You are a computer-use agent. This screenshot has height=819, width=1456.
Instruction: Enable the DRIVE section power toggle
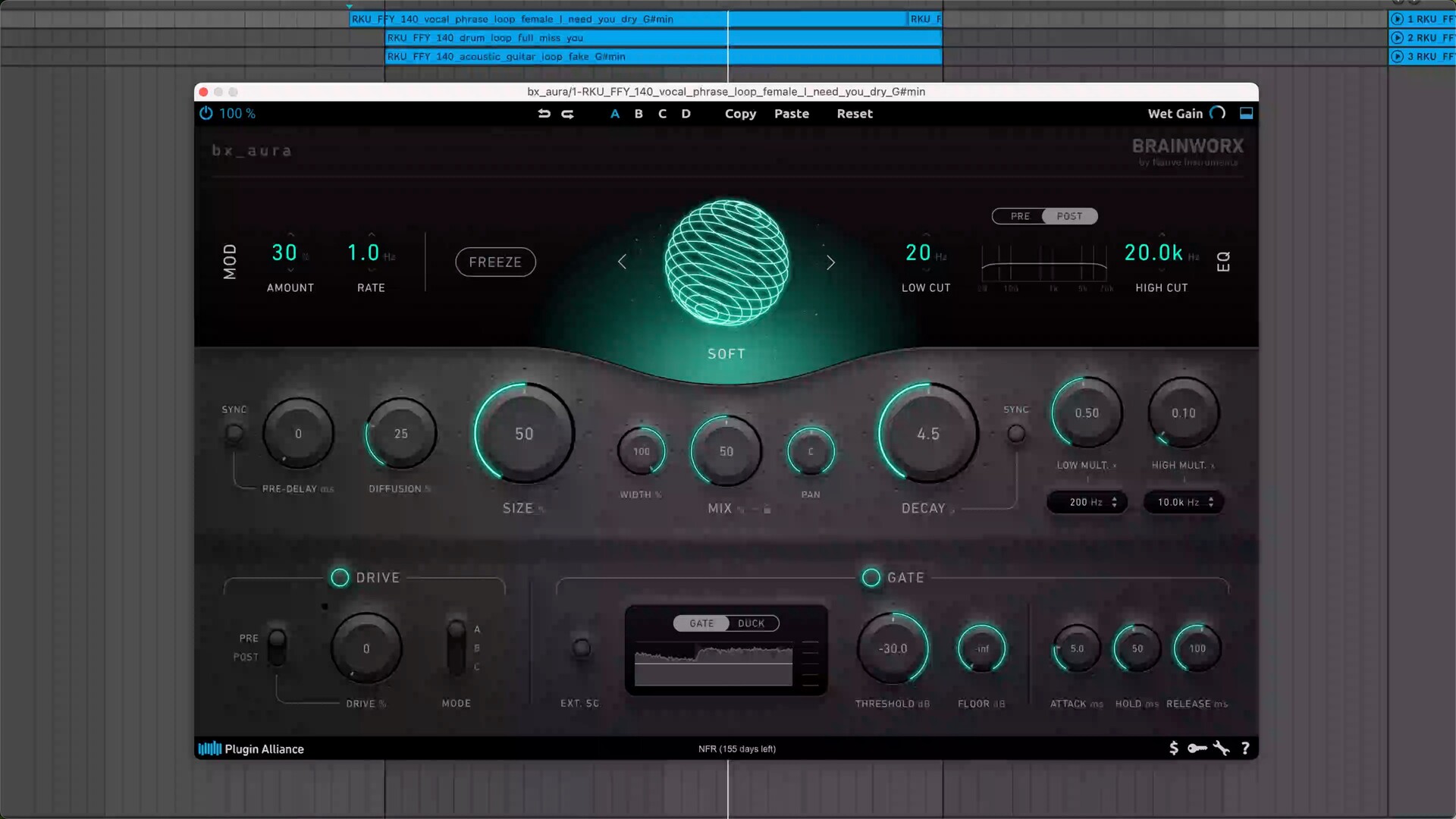click(x=340, y=578)
